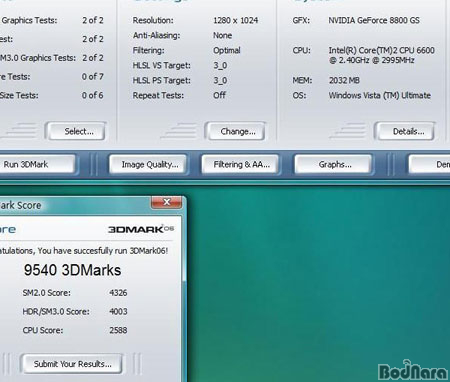Viewport: 450px width, 382px height.
Task: Click the HLSL PS Target value 3_0
Action: pos(220,80)
